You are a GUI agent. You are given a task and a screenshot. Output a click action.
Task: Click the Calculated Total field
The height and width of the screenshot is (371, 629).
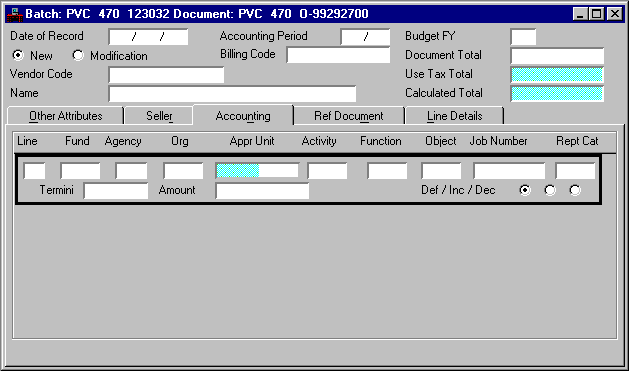tap(557, 93)
